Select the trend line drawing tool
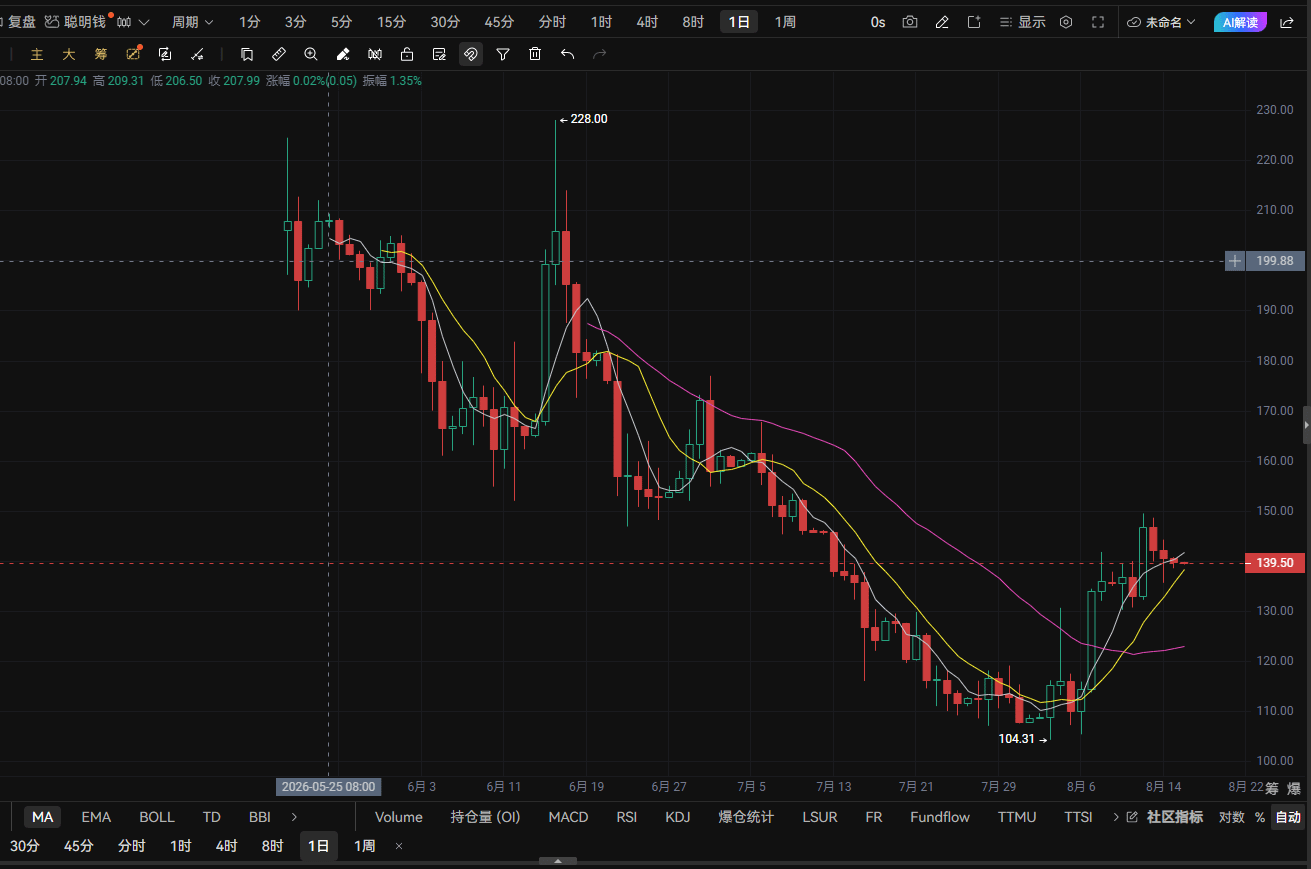Screen dimensions: 1311x869 [x=197, y=54]
